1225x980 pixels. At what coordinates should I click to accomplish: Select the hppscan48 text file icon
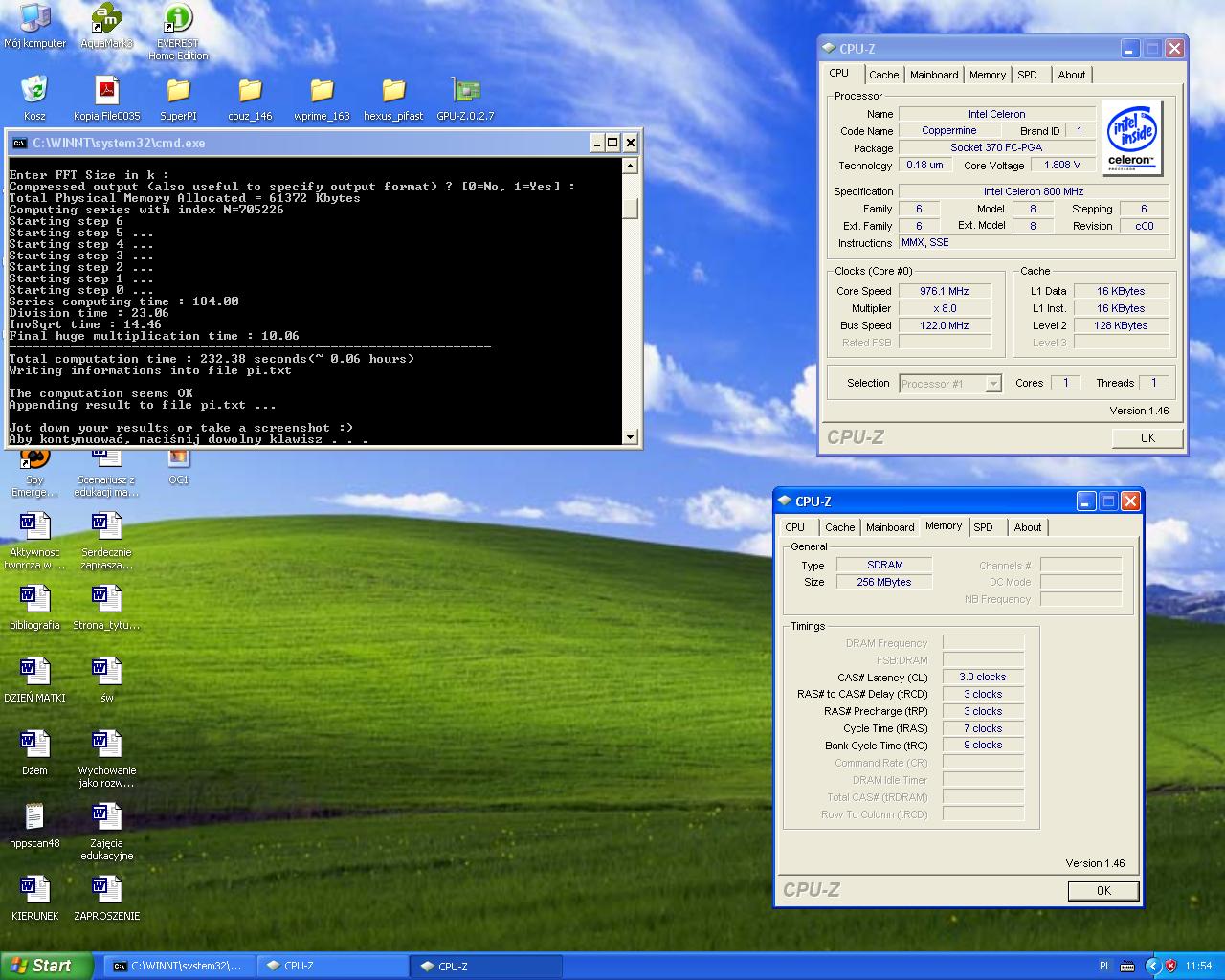(x=34, y=825)
